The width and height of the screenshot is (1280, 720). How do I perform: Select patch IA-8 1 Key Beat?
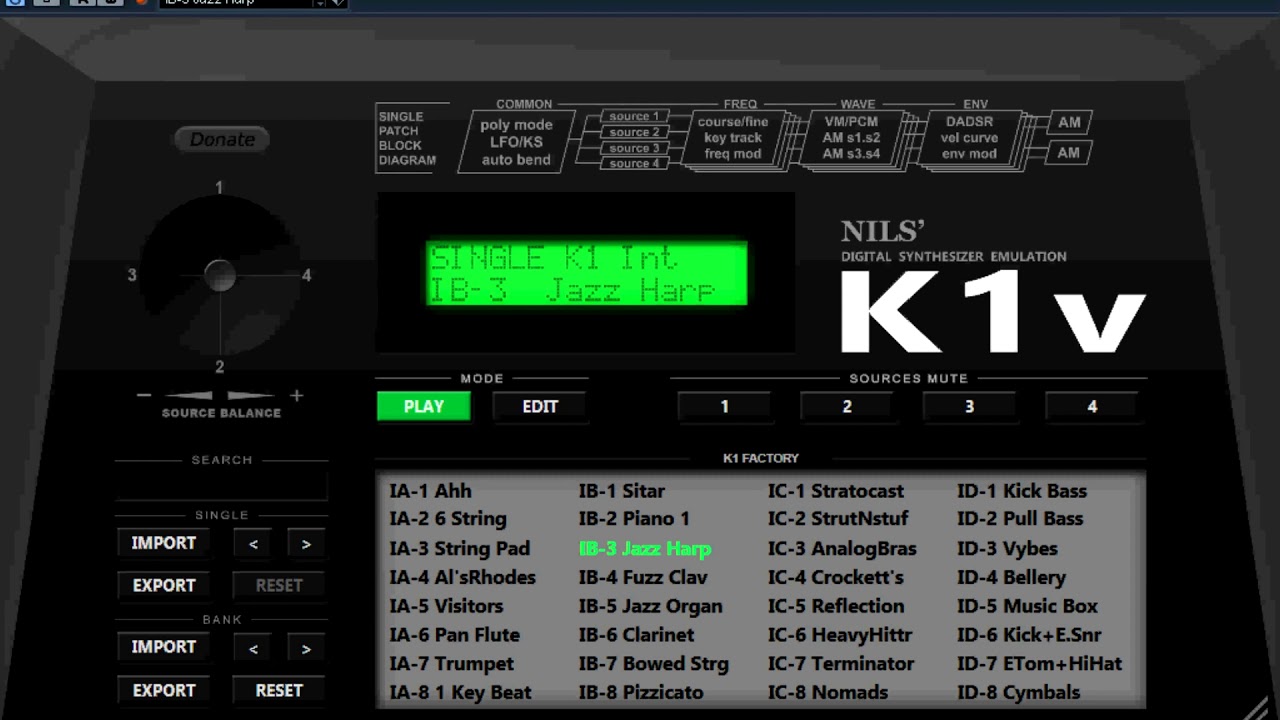[x=460, y=692]
